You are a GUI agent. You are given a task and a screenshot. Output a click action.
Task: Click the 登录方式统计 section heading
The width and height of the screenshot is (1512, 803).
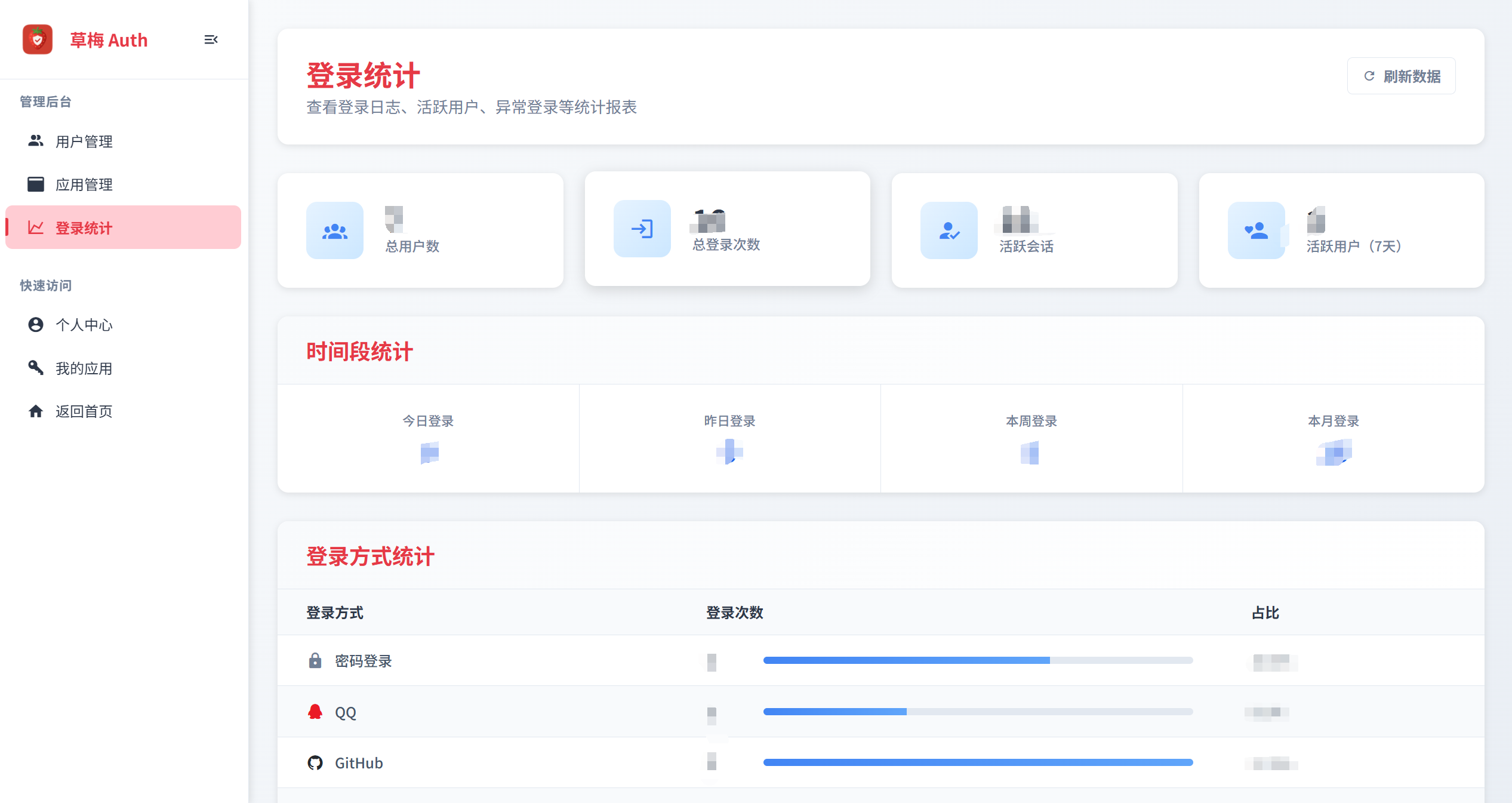tap(370, 556)
